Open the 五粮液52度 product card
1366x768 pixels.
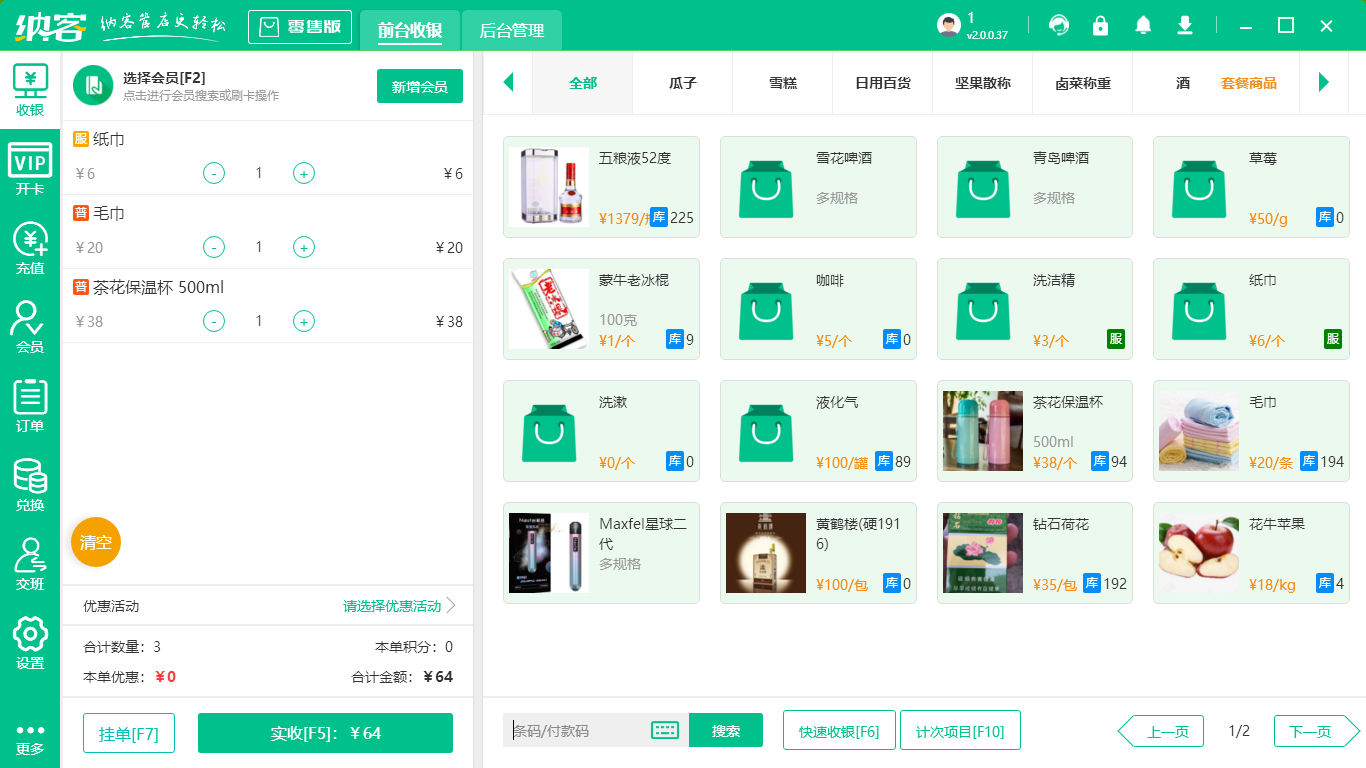tap(601, 186)
